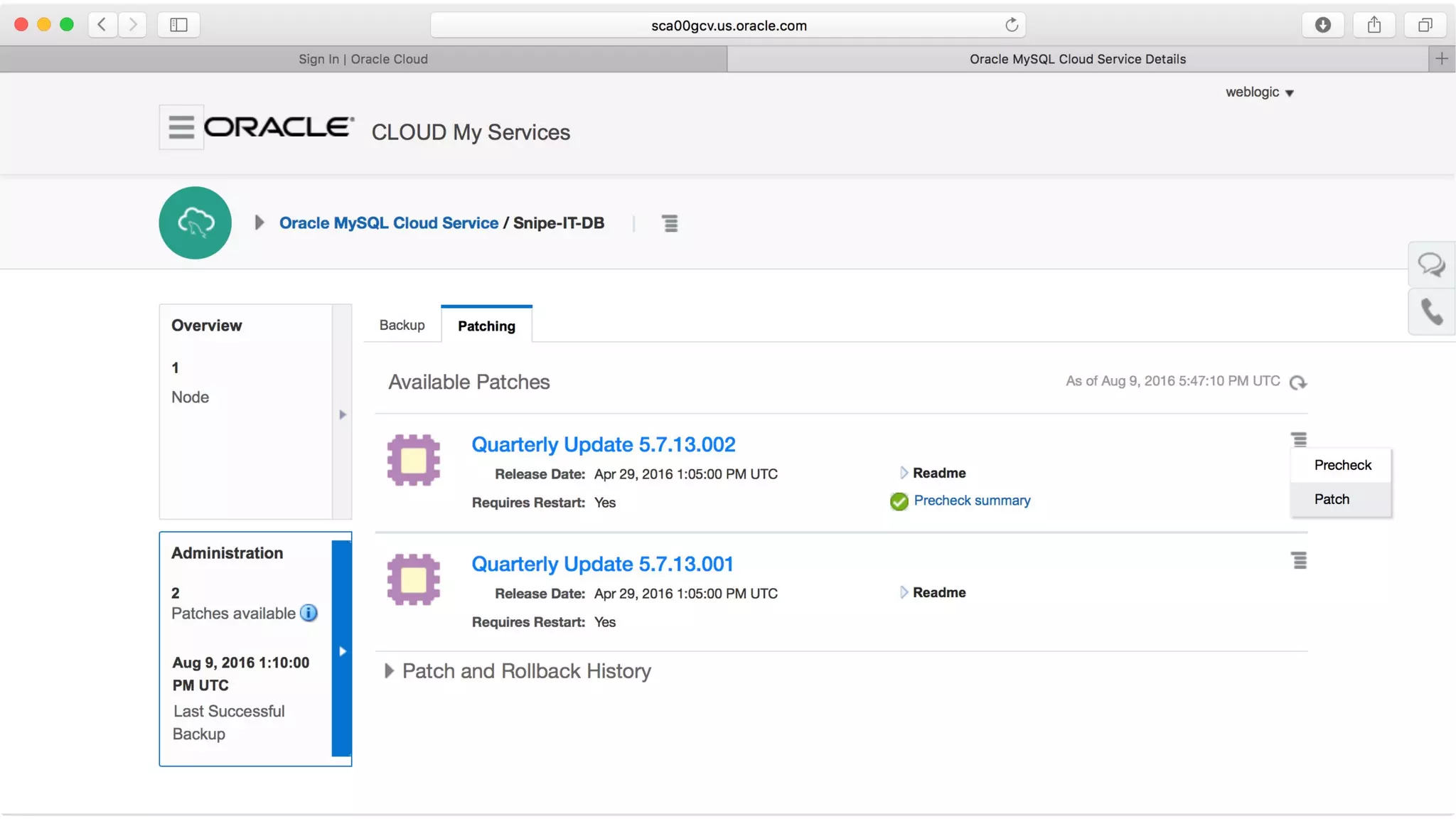Click the green cloud service icon
The width and height of the screenshot is (1456, 819).
pos(196,223)
